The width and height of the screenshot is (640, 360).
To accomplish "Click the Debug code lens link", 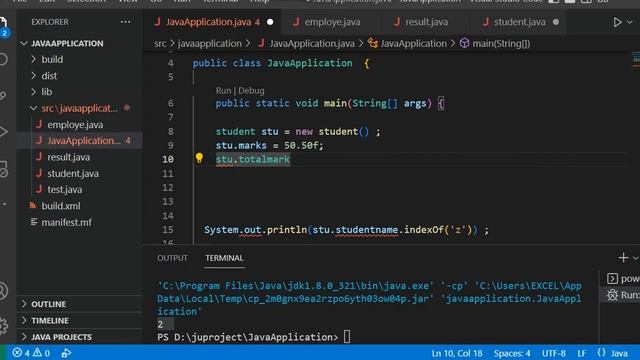I will pos(251,91).
